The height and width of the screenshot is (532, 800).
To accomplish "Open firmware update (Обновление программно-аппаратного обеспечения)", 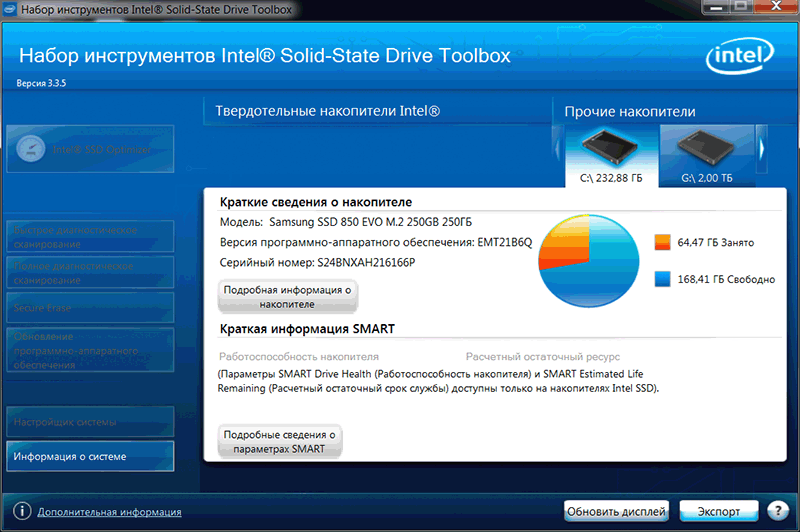I will (90, 350).
